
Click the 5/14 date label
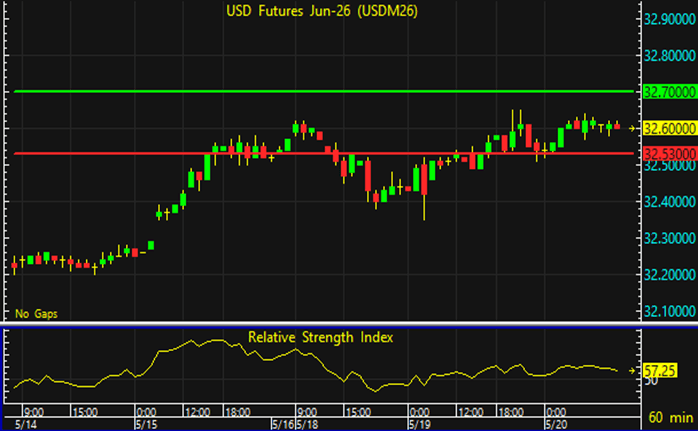26,424
